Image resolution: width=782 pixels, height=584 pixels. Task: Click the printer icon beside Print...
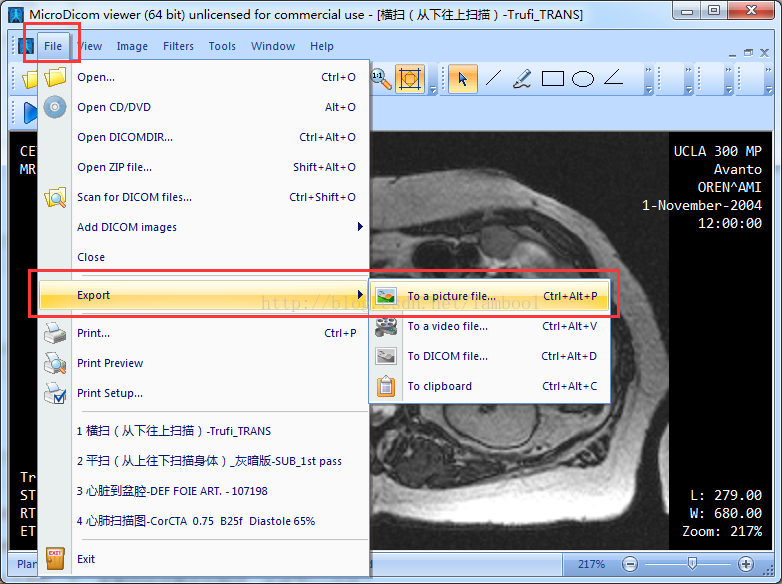tap(55, 333)
